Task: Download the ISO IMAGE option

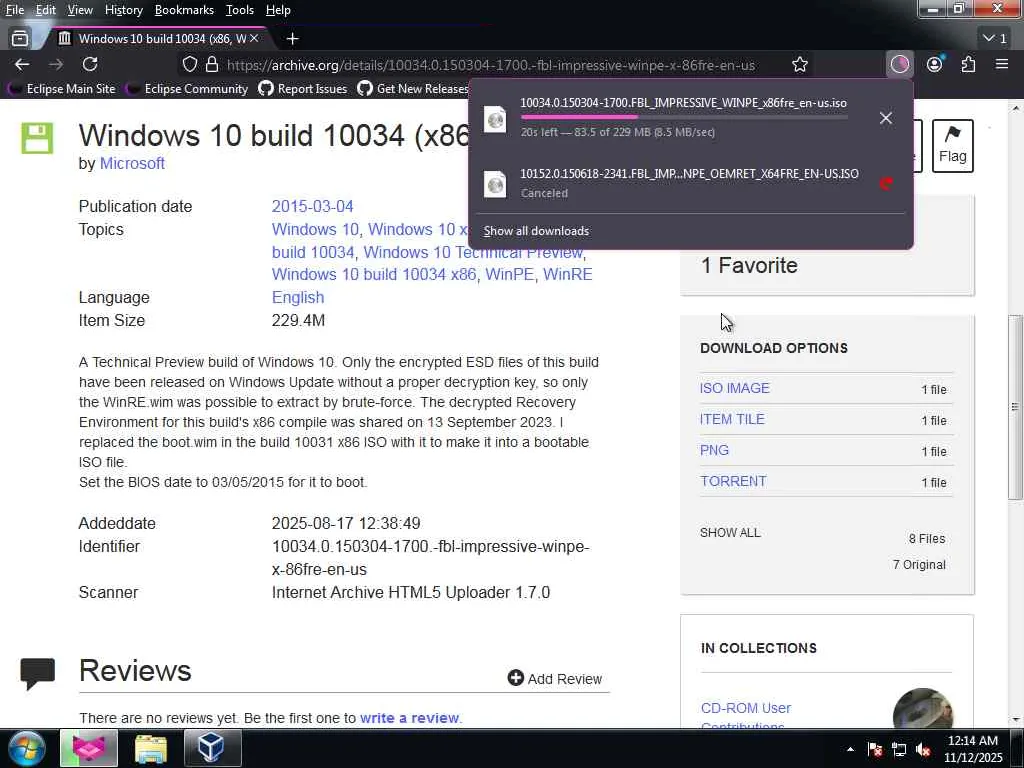Action: coord(735,388)
